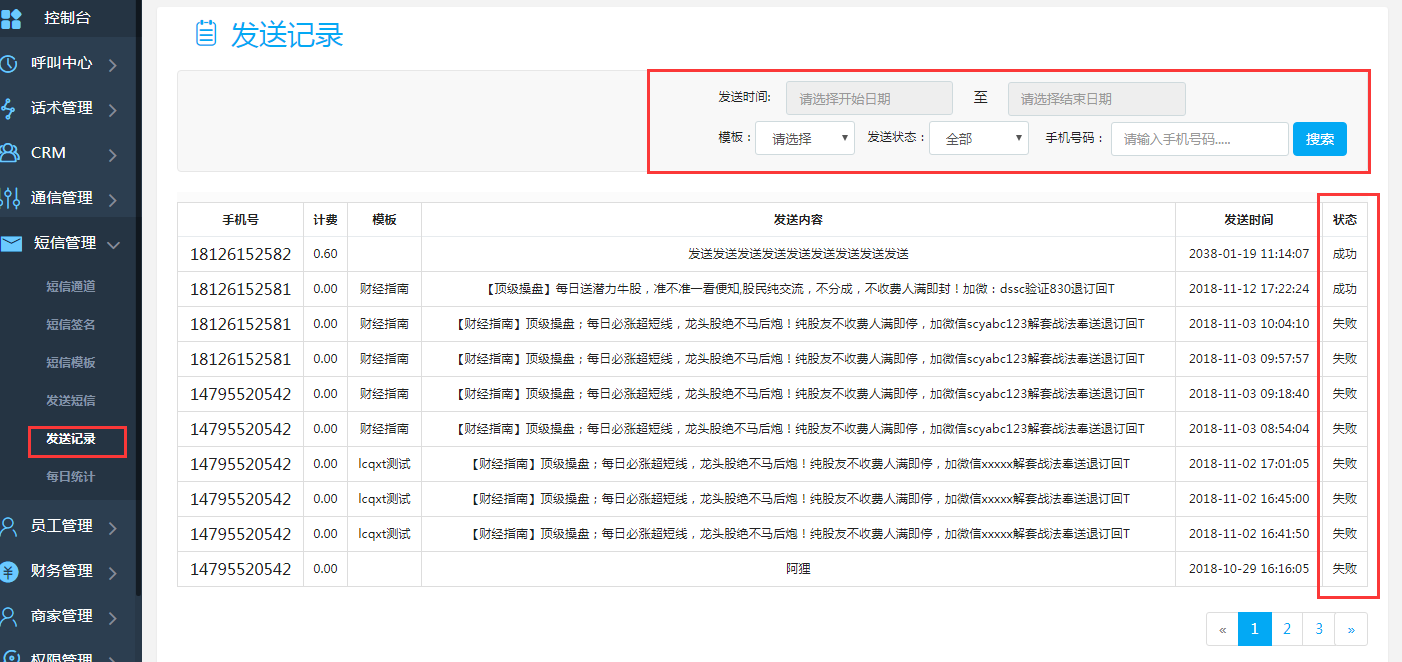Go to page 2 of results
Screen dimensions: 1402x662
[x=1287, y=629]
